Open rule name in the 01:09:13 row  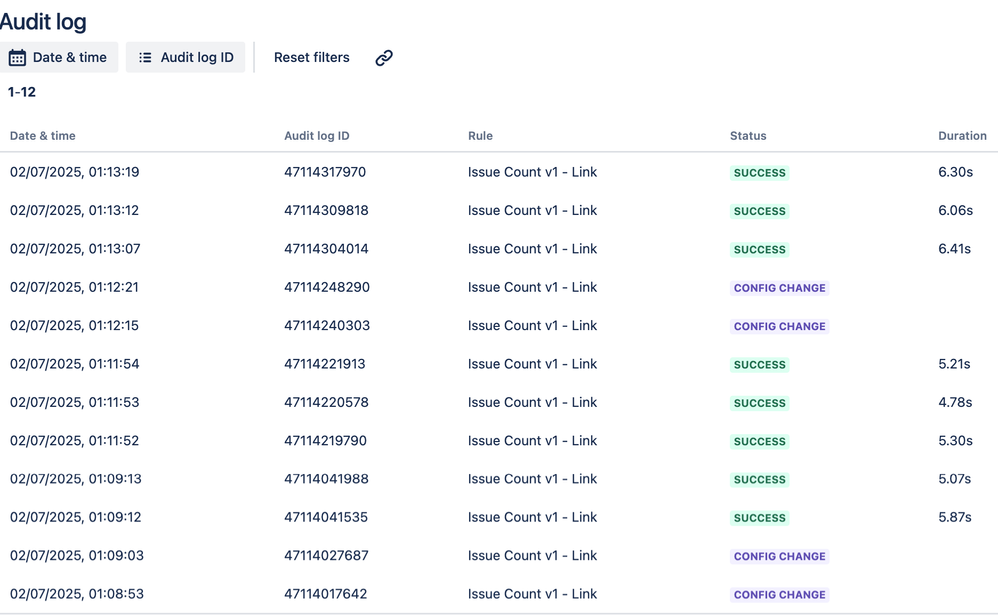coord(532,479)
